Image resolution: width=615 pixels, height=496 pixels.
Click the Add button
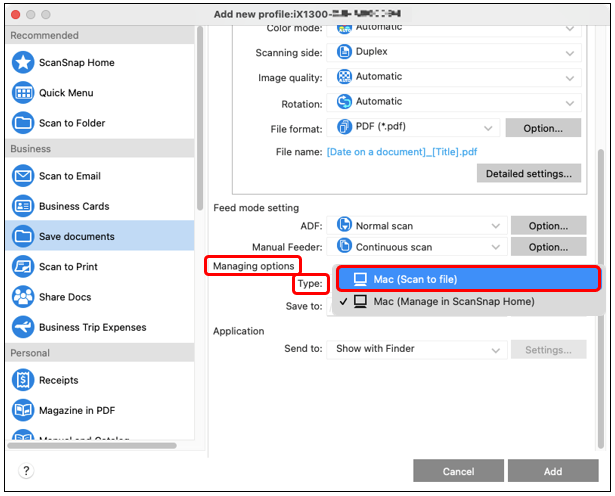click(553, 471)
